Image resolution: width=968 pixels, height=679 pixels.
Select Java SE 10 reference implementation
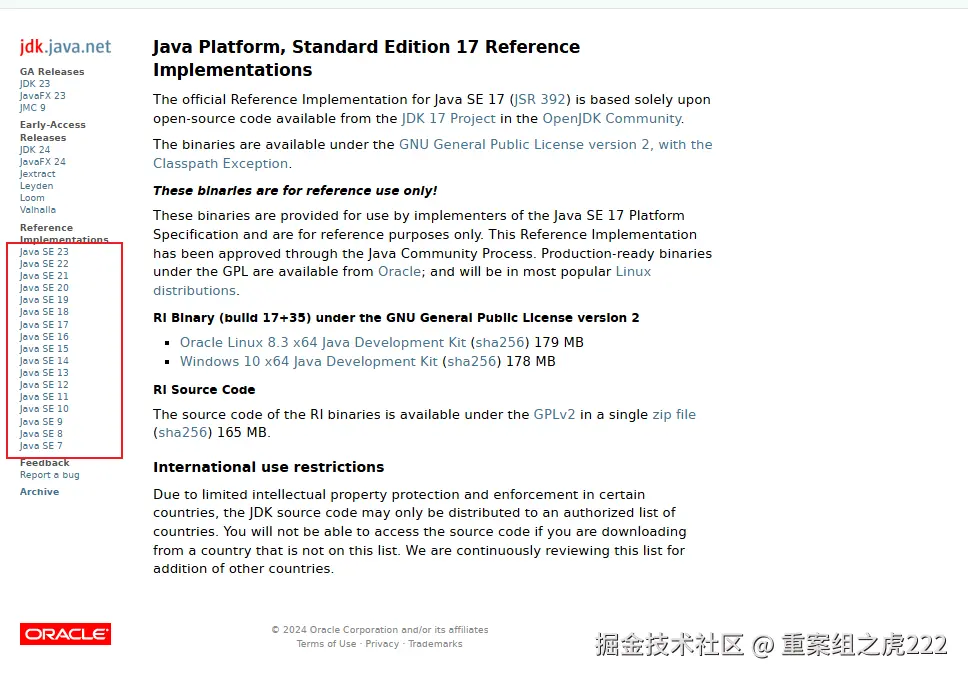tap(44, 409)
